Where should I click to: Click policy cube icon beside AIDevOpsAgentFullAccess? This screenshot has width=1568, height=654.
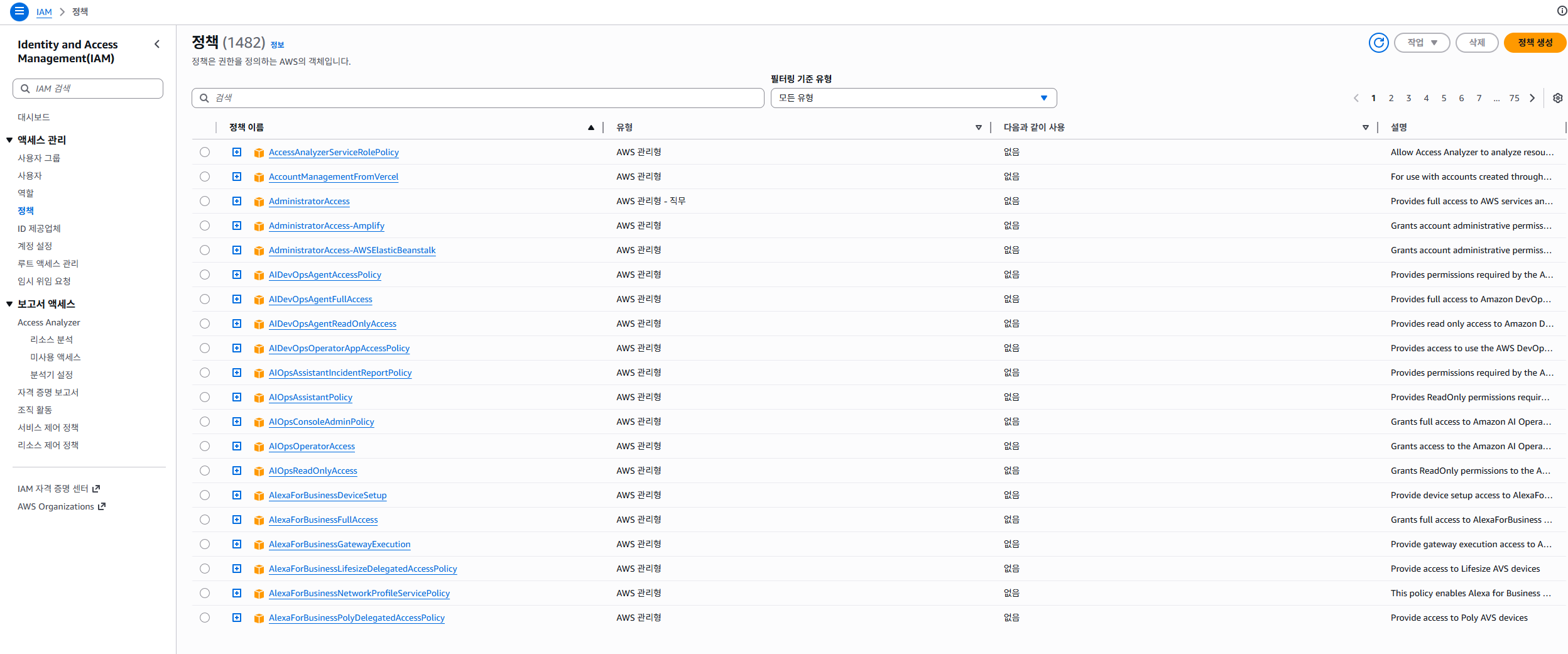(259, 300)
